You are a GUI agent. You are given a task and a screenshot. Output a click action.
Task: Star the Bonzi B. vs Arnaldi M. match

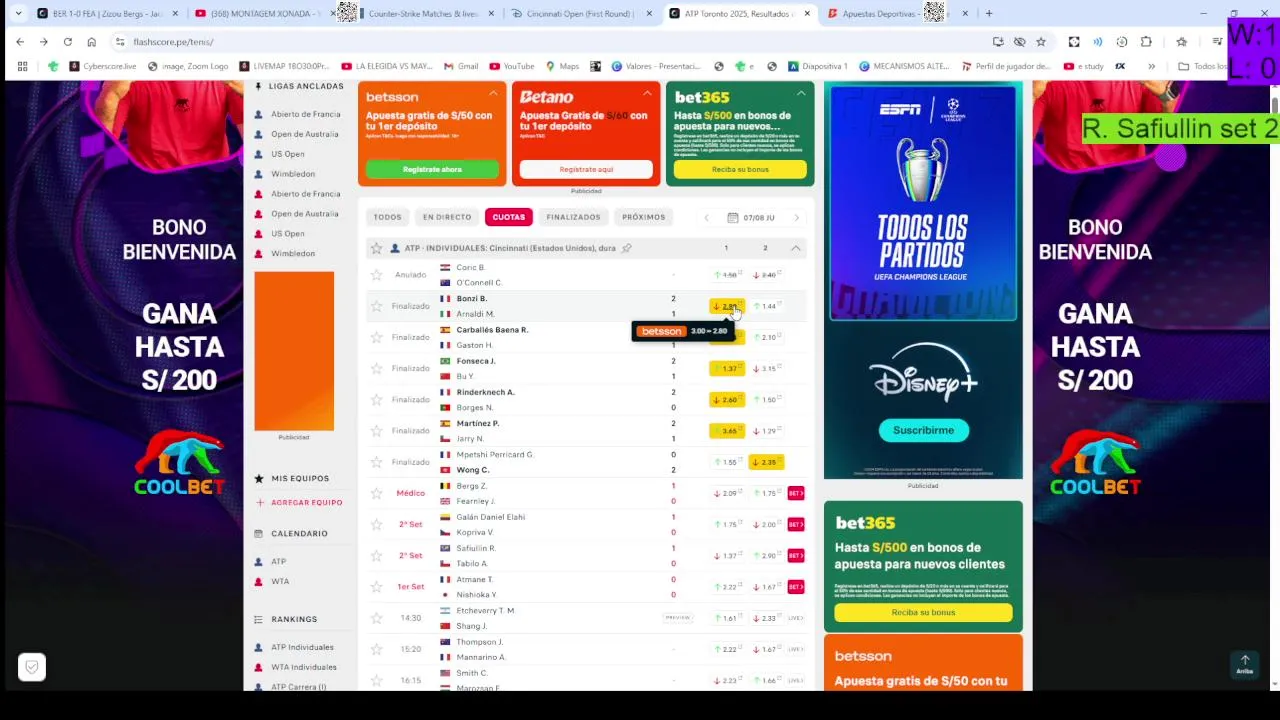[377, 306]
